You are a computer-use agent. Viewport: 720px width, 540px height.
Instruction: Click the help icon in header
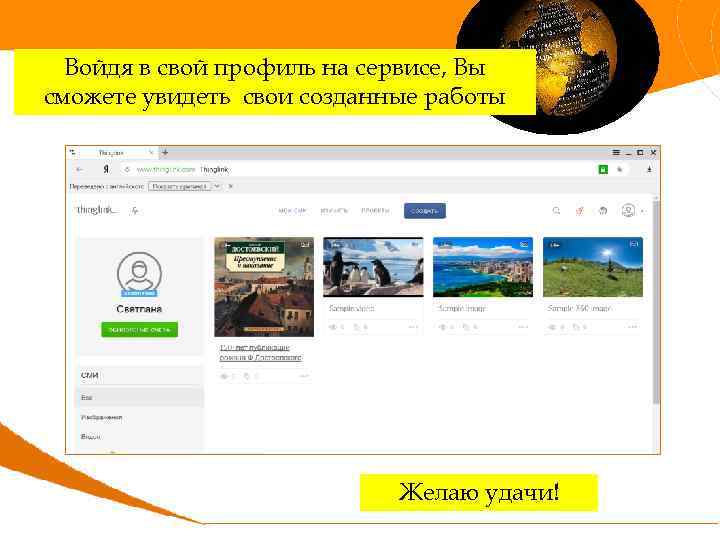click(603, 211)
